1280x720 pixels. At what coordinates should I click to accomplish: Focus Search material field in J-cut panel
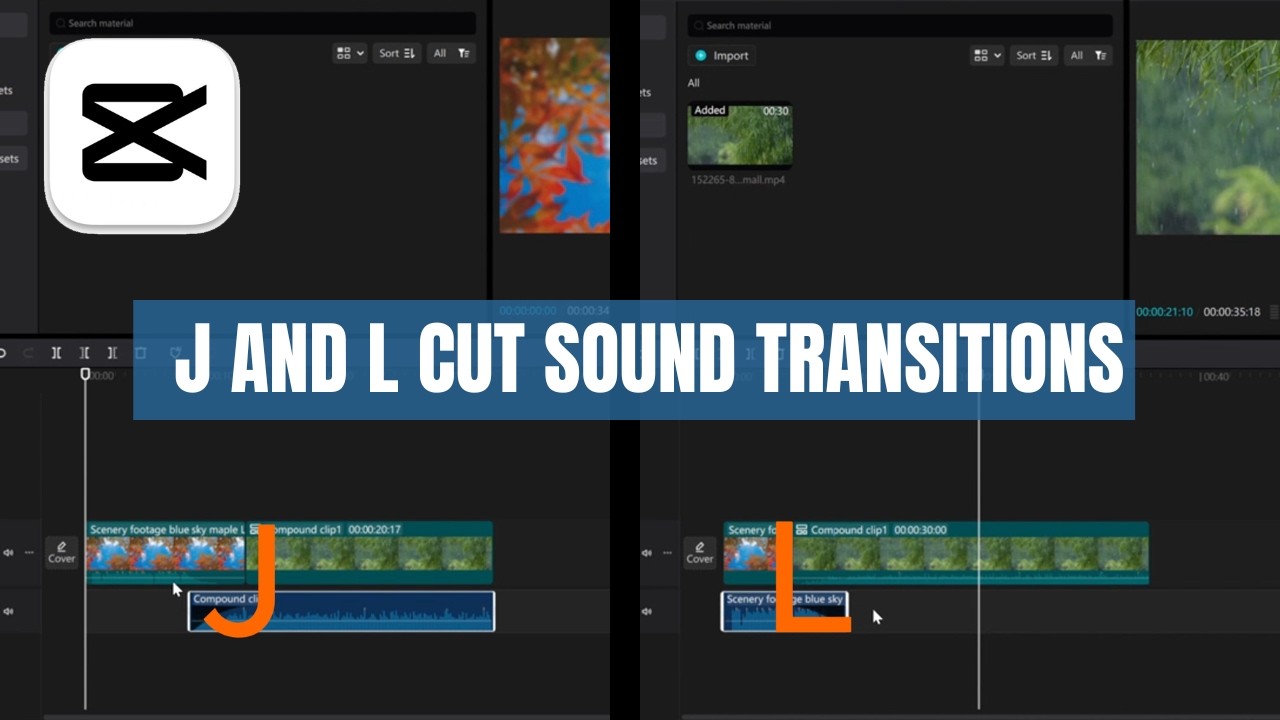pos(263,23)
